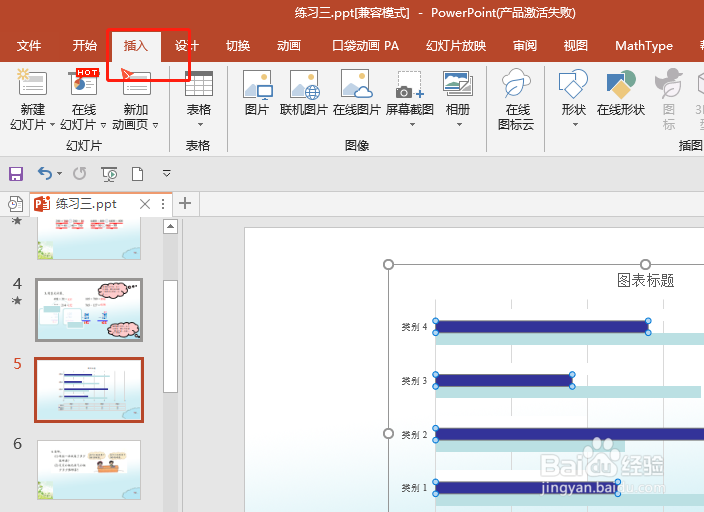Viewport: 704px width, 512px height.
Task: Click the New Slide (新建幻灯片) icon
Action: point(32,82)
